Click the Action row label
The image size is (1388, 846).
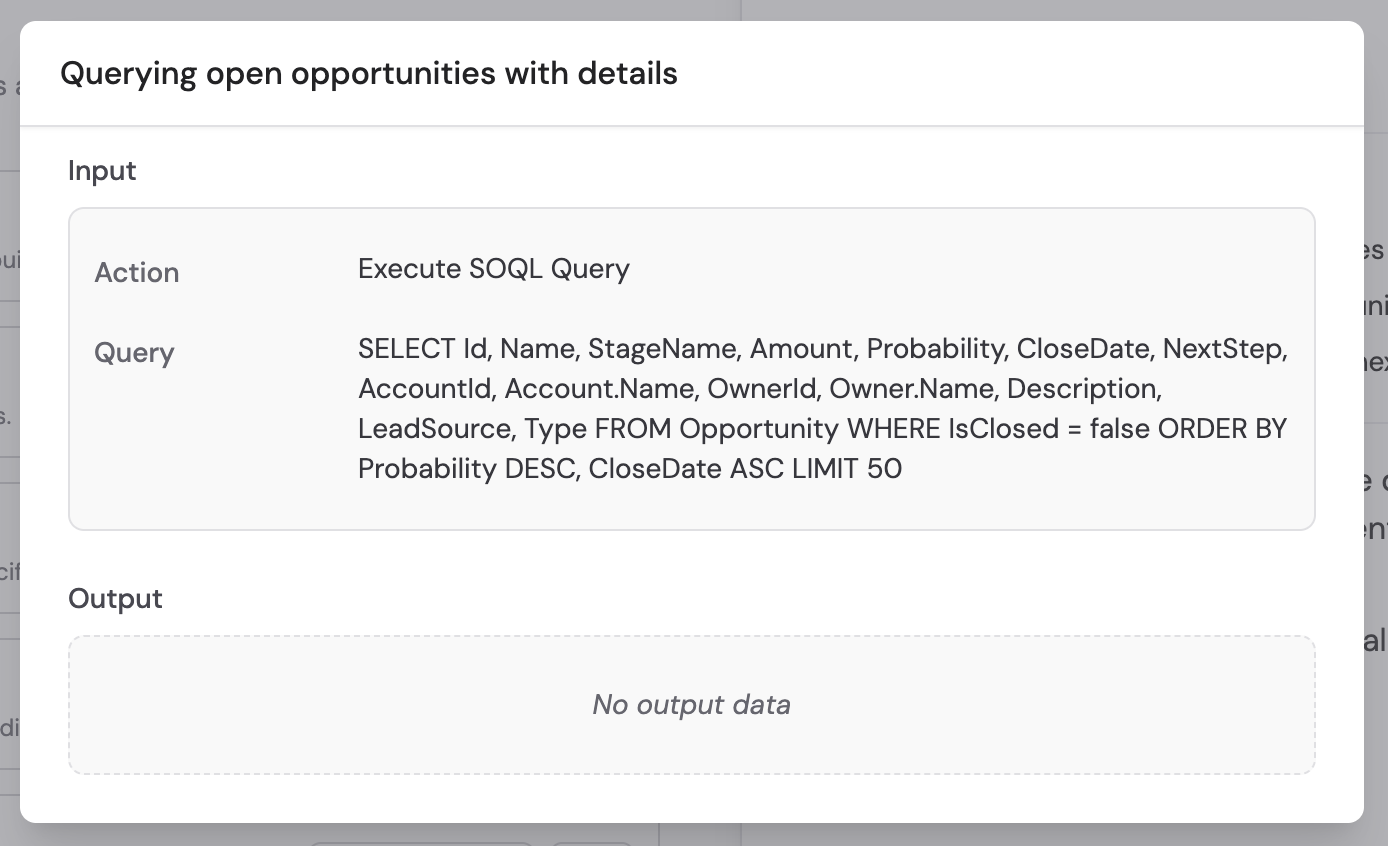click(136, 272)
